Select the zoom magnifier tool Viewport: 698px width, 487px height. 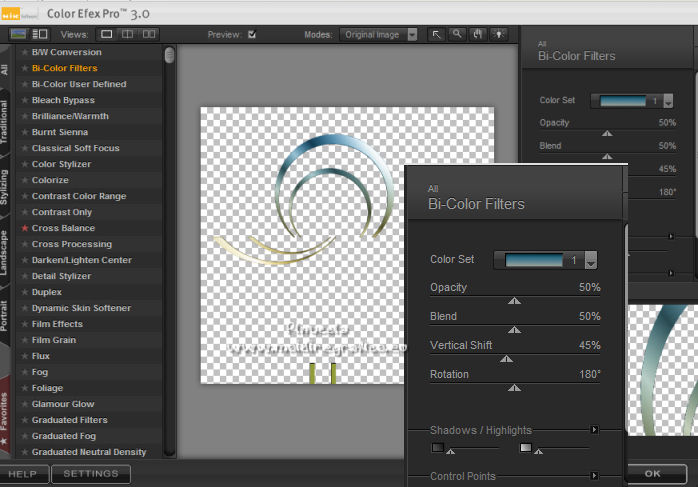tap(457, 34)
